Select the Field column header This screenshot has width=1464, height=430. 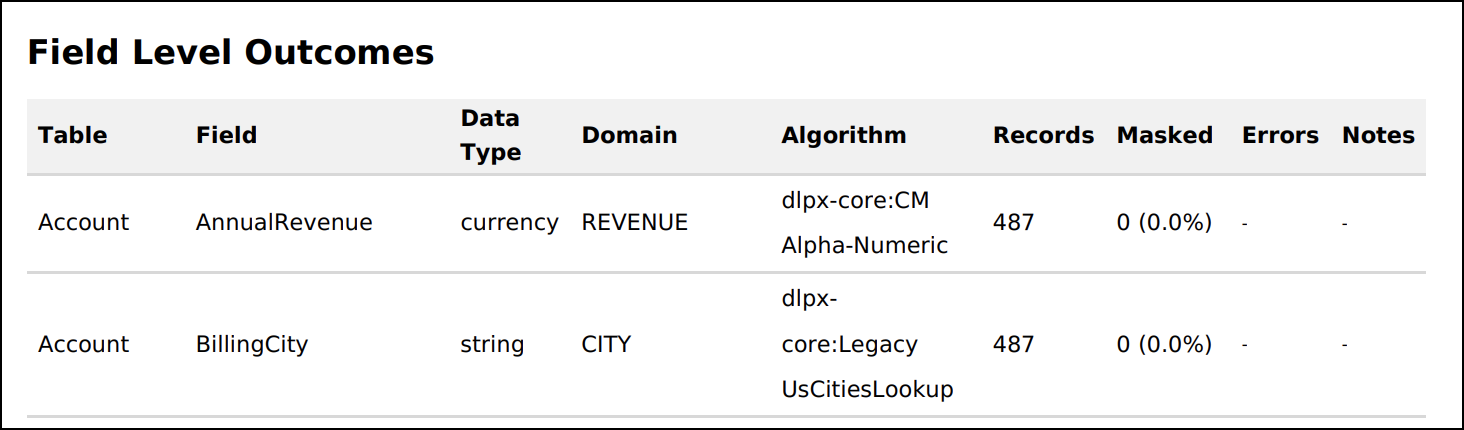226,135
